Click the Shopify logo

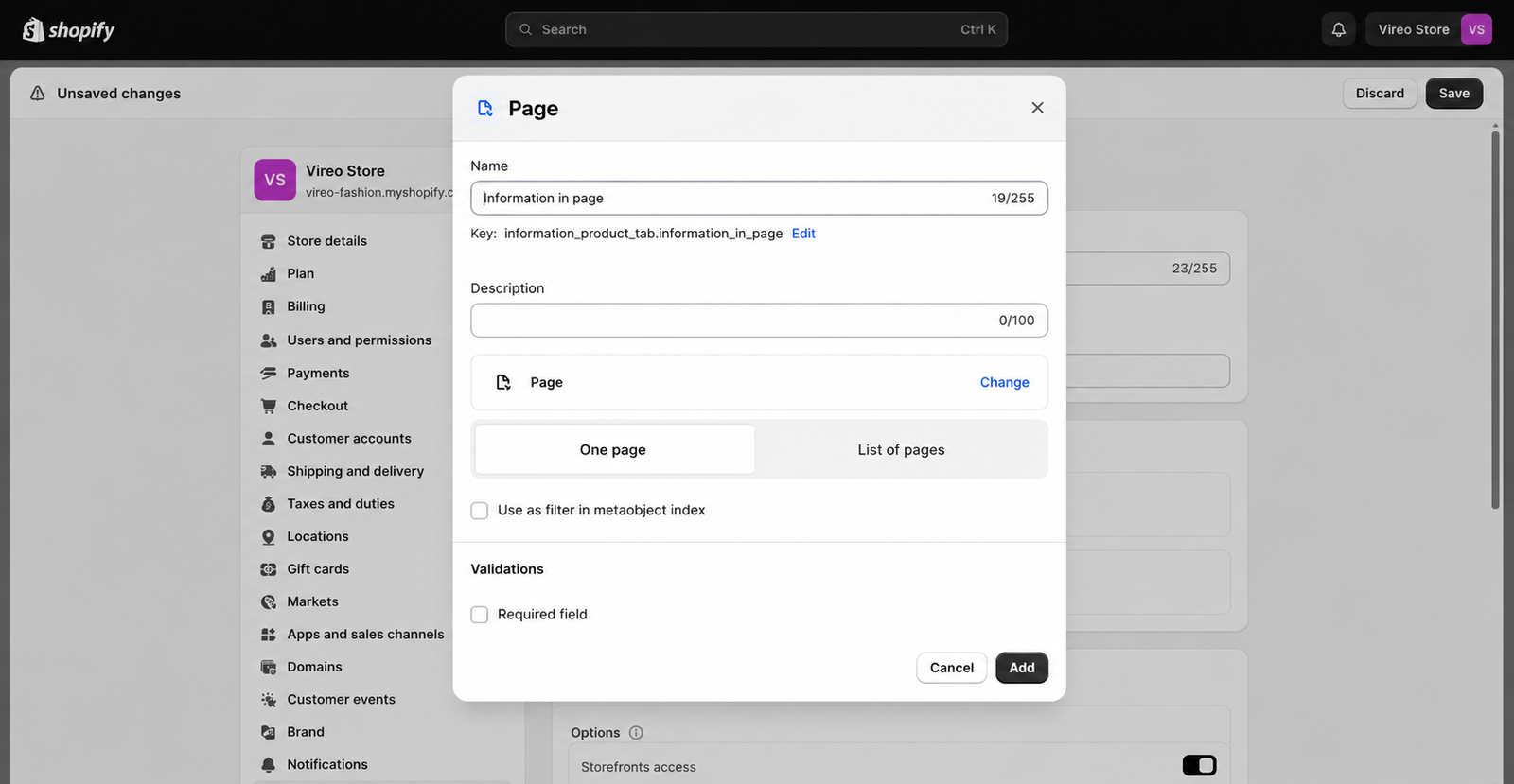68,30
